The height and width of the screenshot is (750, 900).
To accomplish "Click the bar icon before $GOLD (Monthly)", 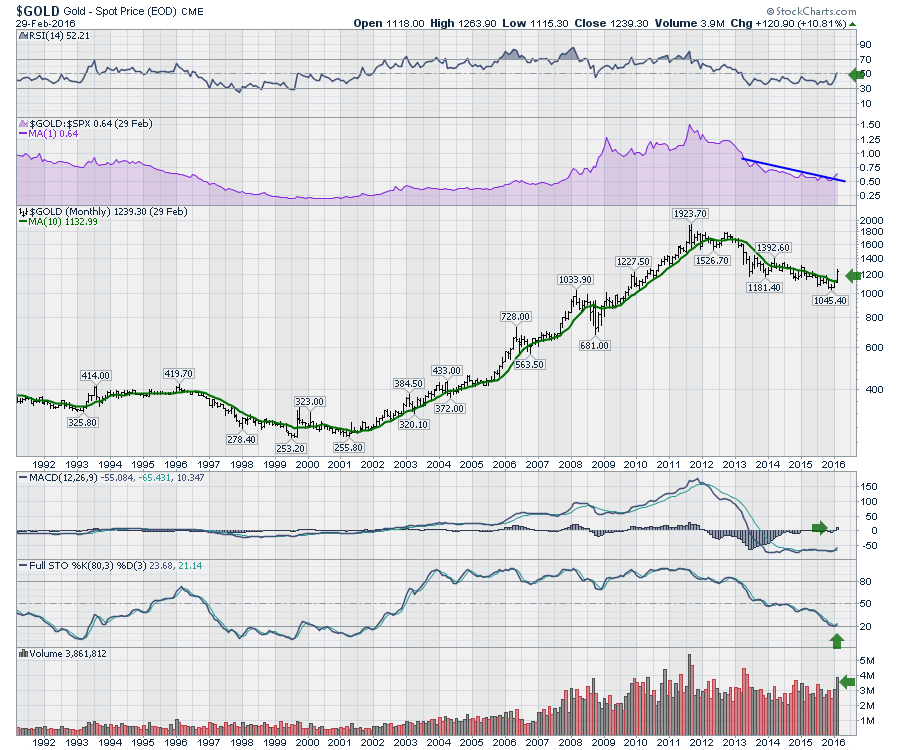I will pos(24,212).
